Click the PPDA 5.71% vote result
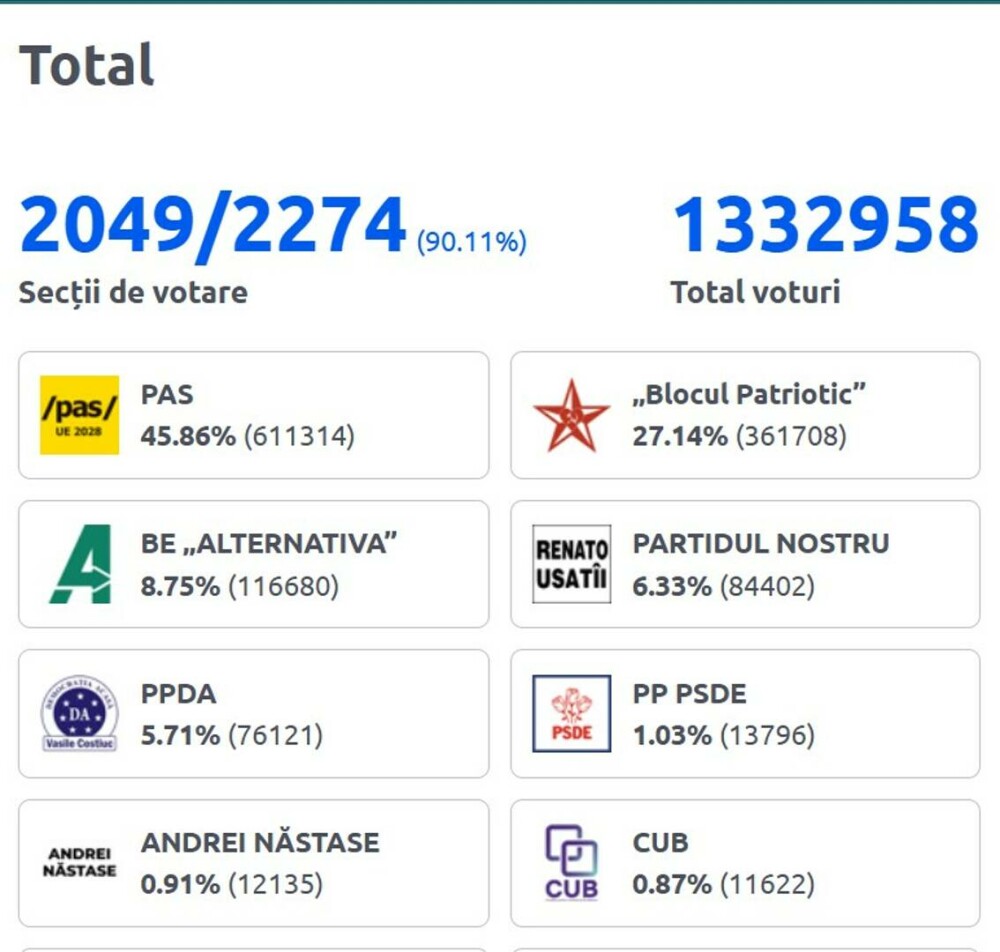This screenshot has width=1000, height=952. 231,736
